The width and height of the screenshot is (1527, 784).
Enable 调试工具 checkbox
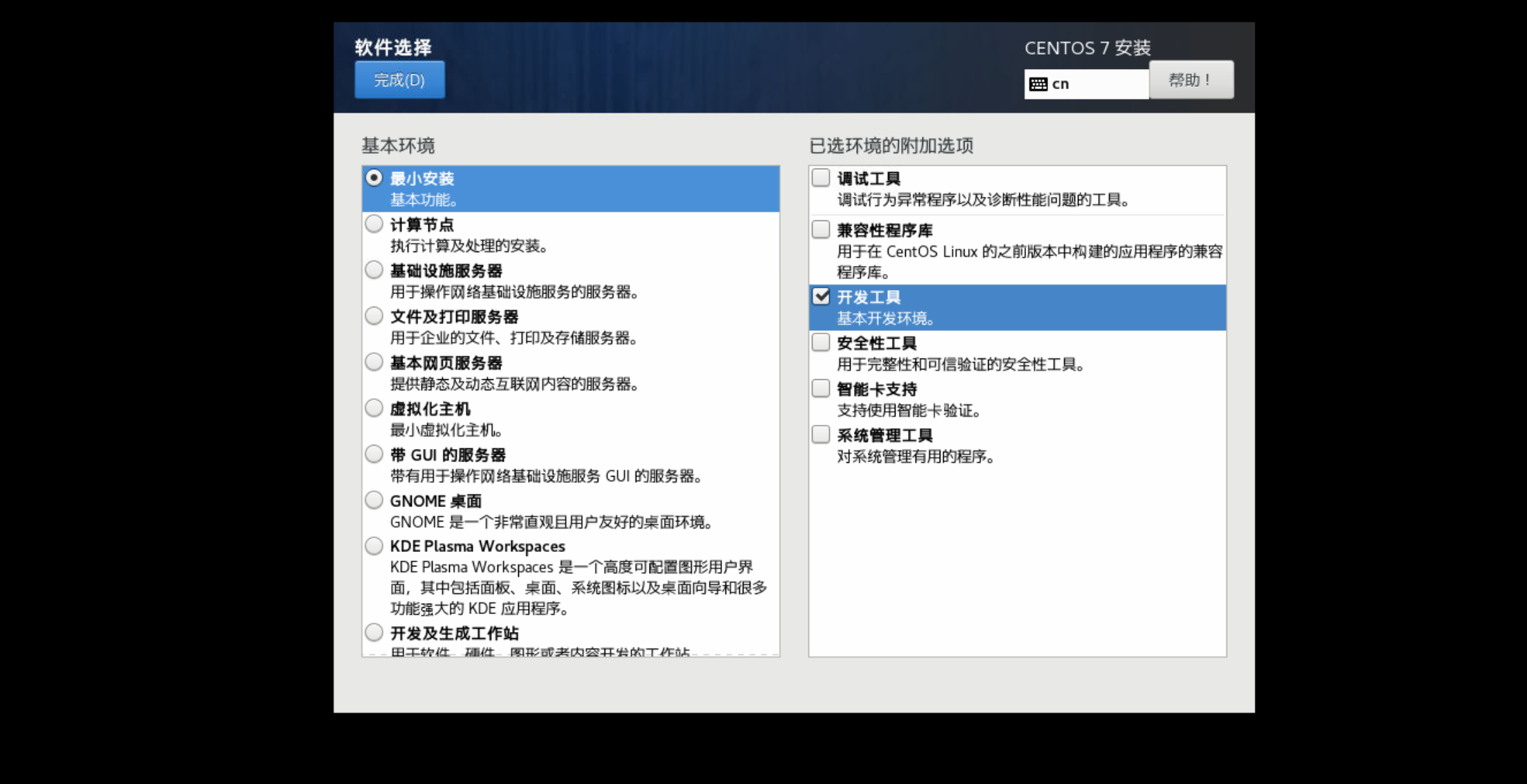pyautogui.click(x=821, y=178)
